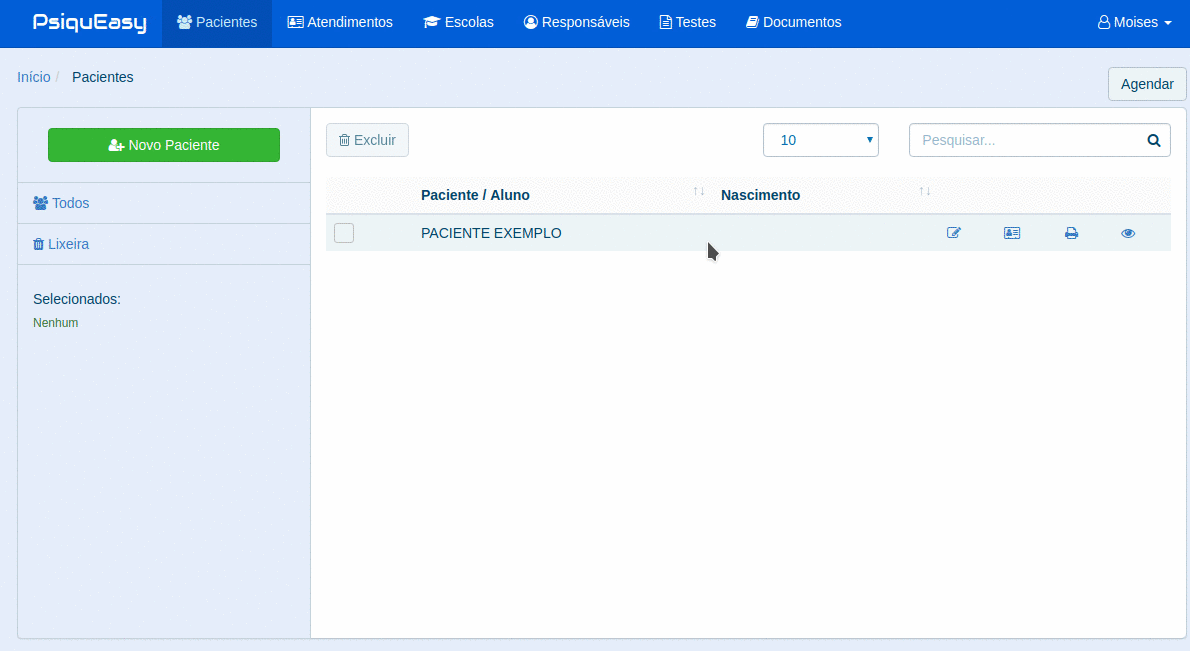Click the Nenhum selected status text
Screen dimensions: 1190x651
(55, 322)
